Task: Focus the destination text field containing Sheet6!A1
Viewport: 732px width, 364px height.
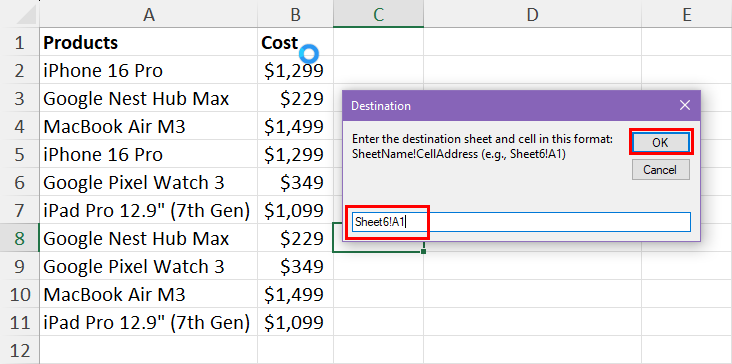Action: (x=521, y=222)
